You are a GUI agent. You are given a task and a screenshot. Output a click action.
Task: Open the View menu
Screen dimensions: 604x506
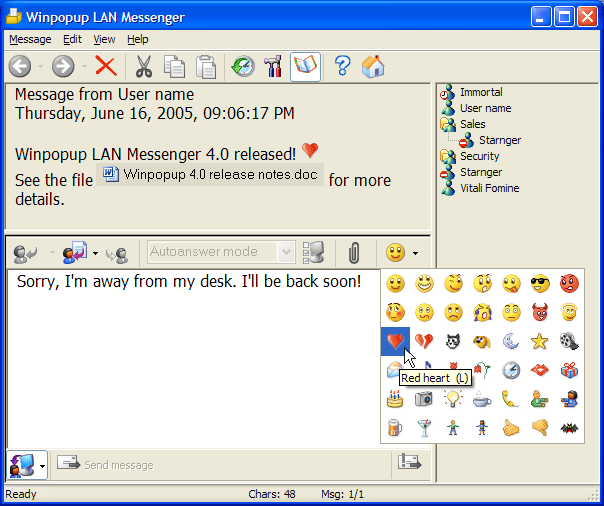(x=104, y=39)
